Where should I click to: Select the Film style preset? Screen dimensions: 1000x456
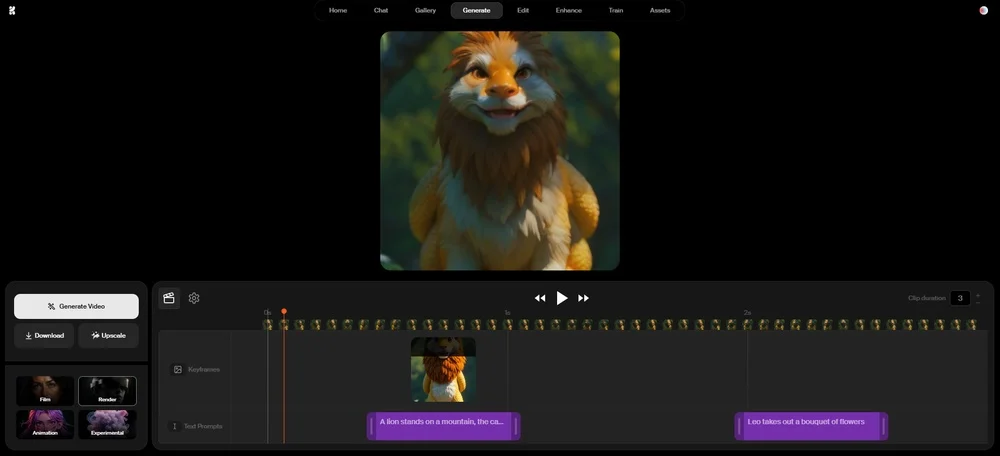point(45,391)
